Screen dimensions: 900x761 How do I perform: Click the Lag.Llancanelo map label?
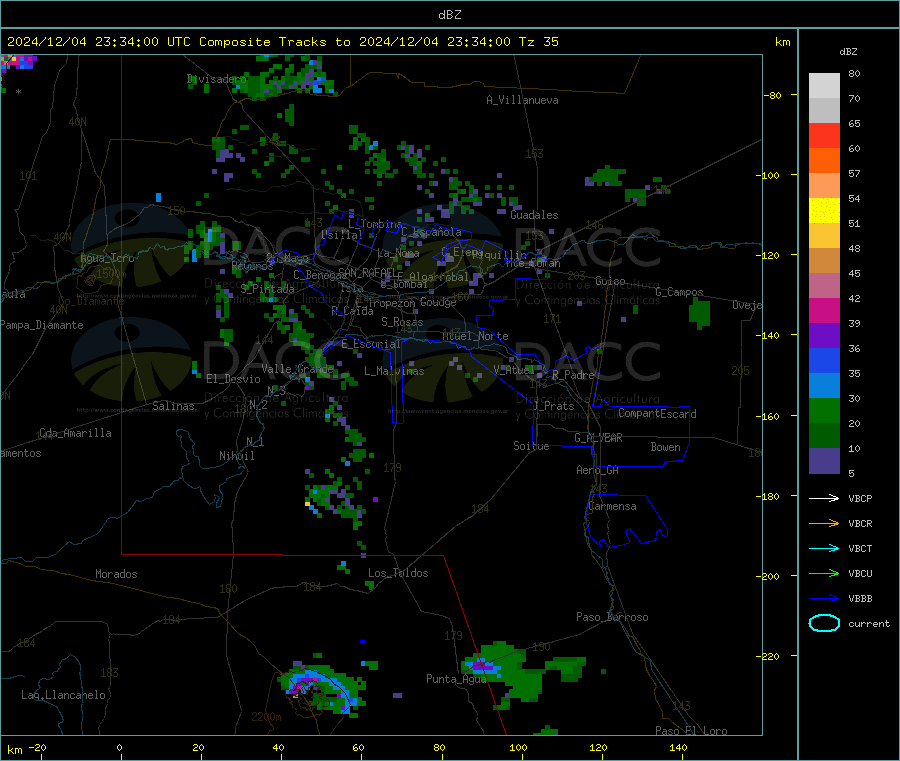(x=63, y=695)
